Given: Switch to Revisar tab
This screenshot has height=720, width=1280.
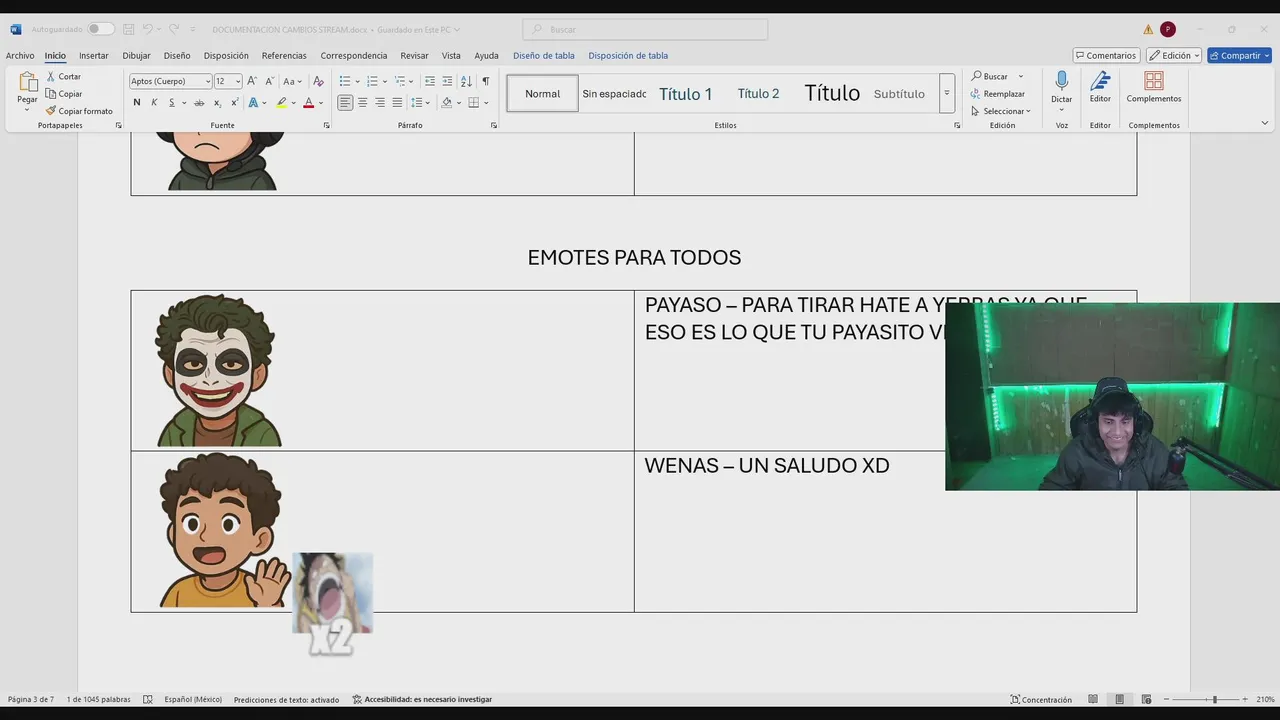Looking at the screenshot, I should click(414, 56).
